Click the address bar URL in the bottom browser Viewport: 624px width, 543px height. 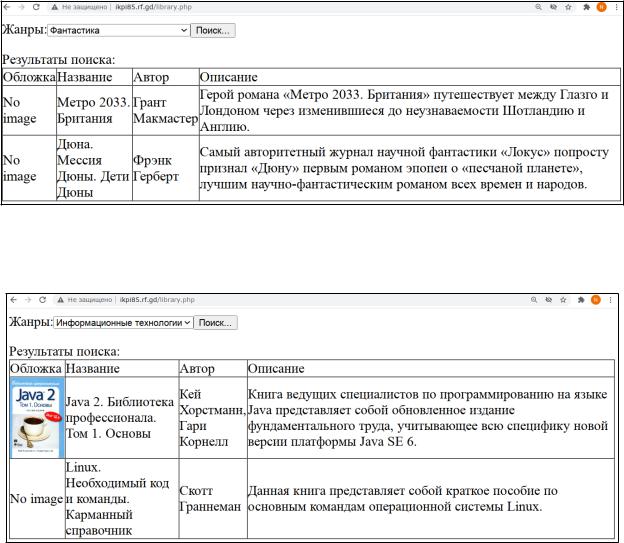(x=156, y=299)
